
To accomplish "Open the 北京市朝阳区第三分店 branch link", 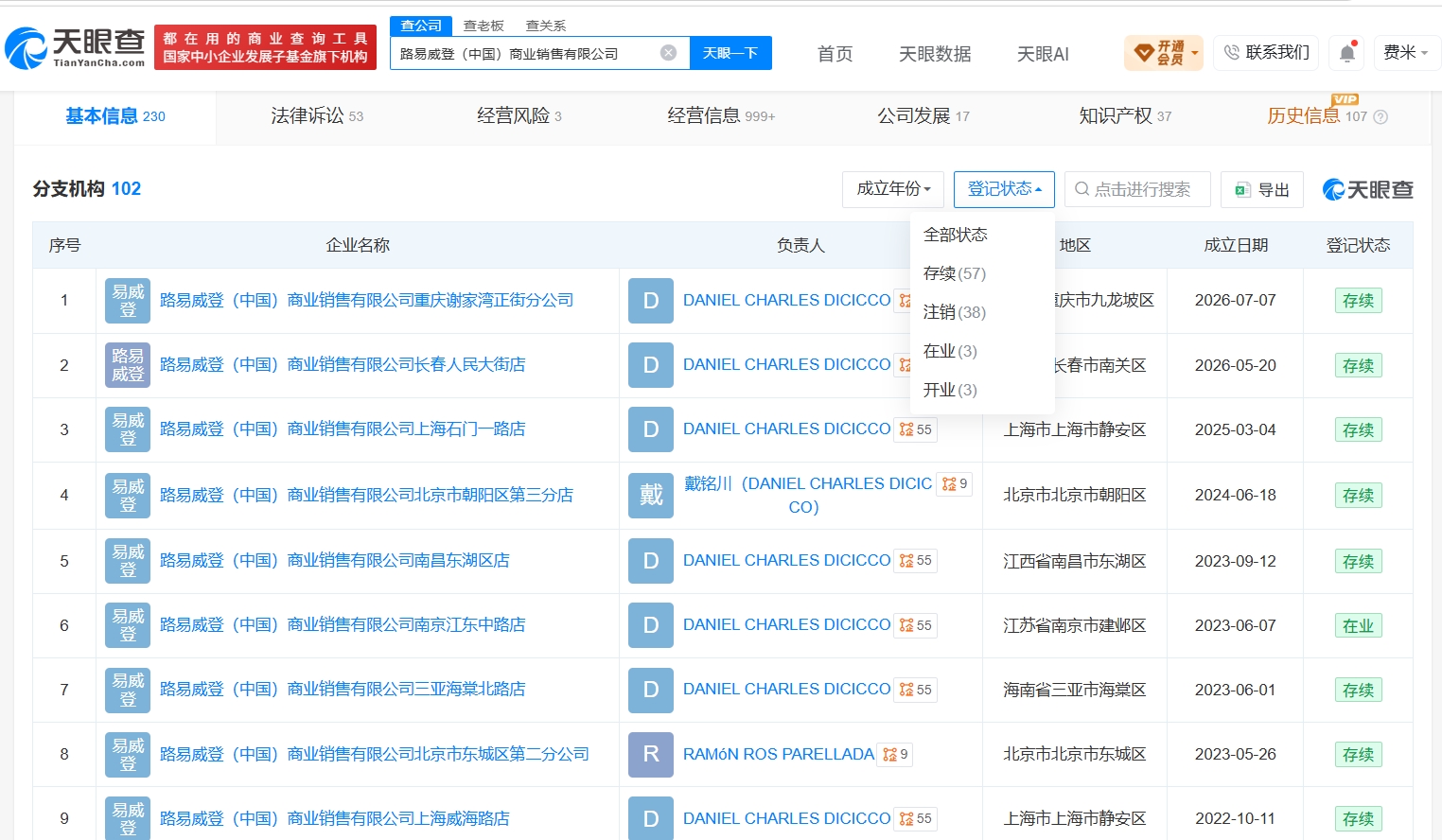I will 366,496.
